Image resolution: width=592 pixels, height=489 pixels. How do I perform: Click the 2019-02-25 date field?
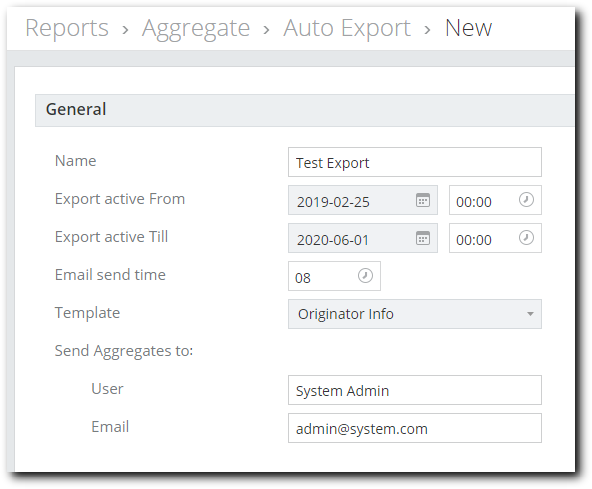pyautogui.click(x=362, y=200)
